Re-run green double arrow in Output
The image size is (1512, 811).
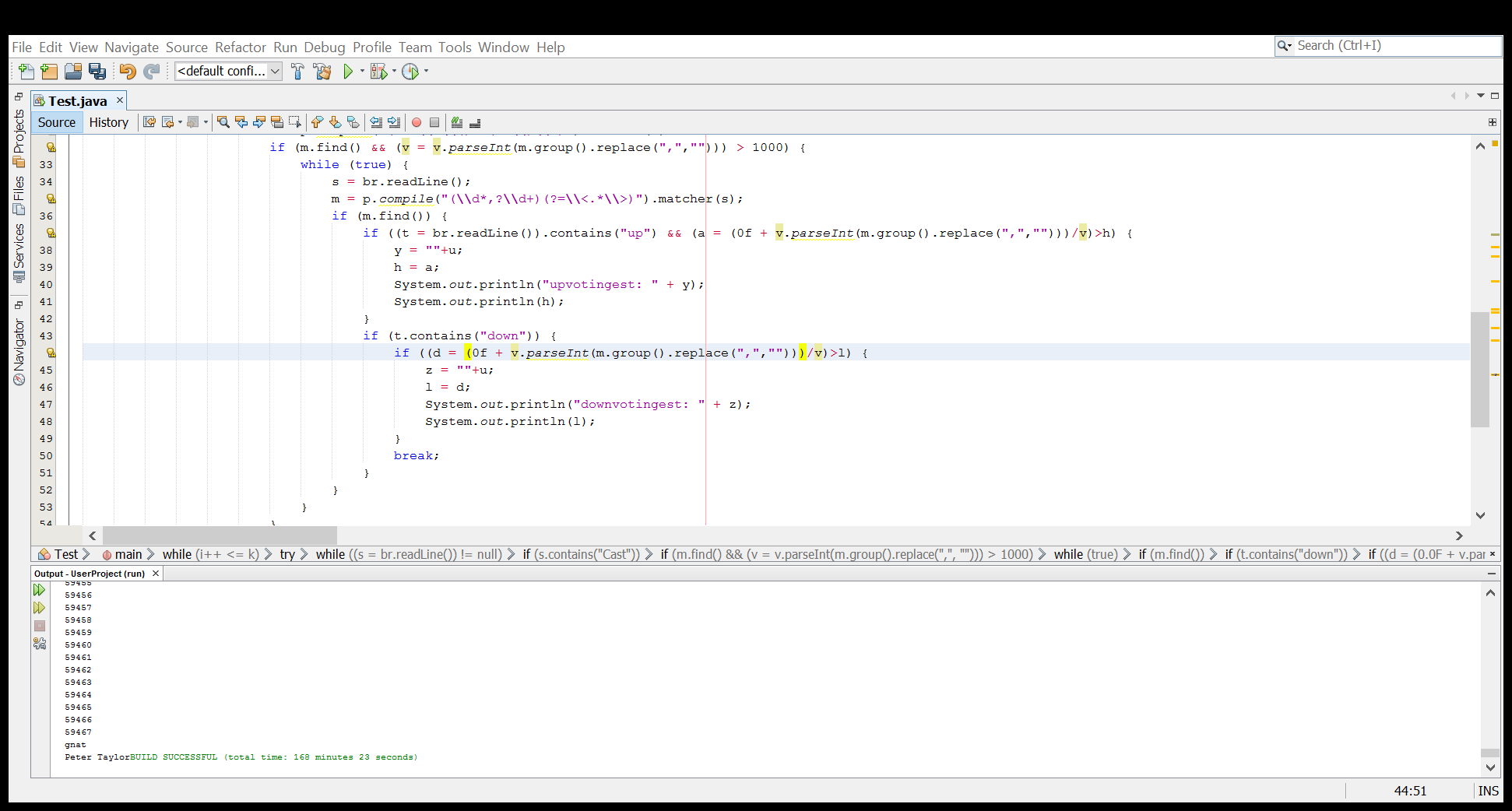tap(40, 590)
